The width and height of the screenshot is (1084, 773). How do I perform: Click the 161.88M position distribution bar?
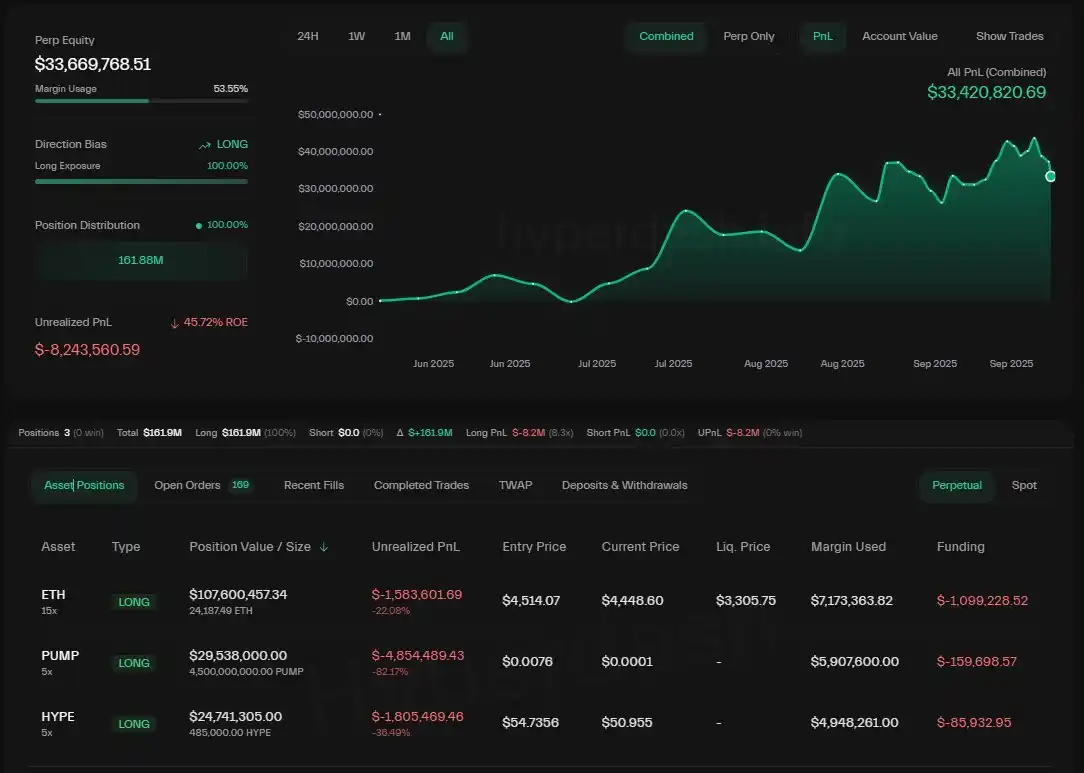pyautogui.click(x=141, y=261)
